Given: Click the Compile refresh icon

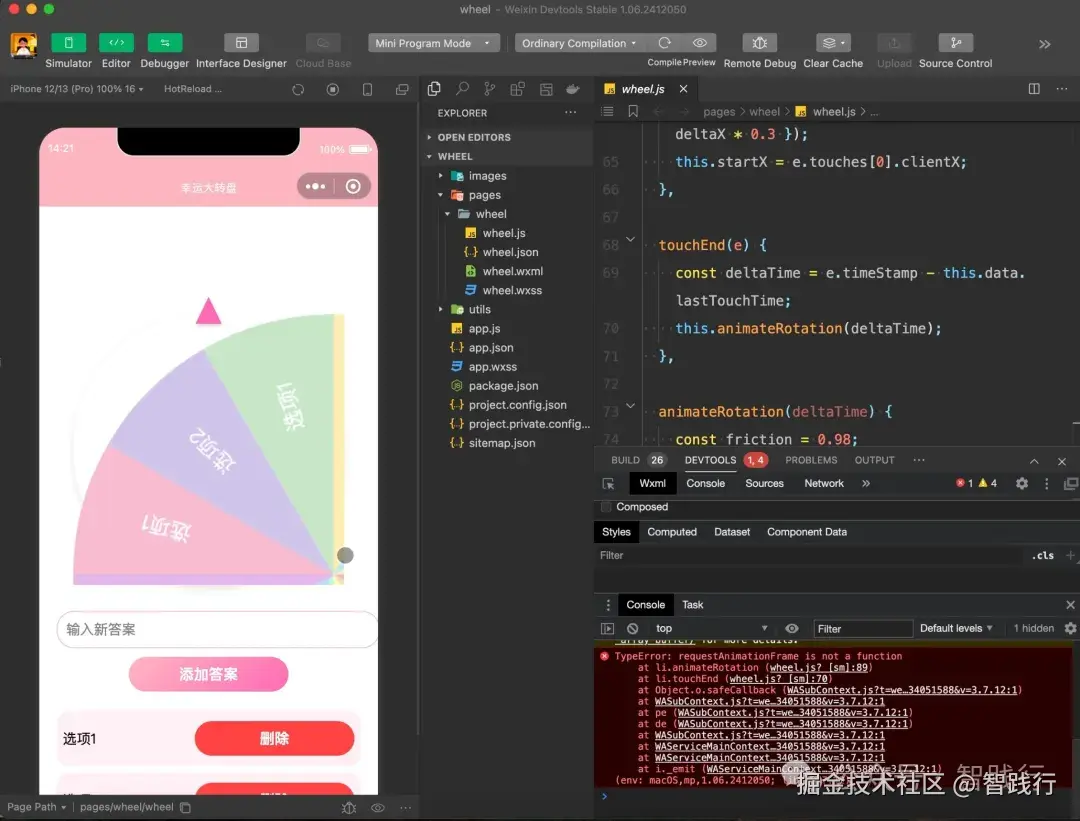Looking at the screenshot, I should [665, 43].
